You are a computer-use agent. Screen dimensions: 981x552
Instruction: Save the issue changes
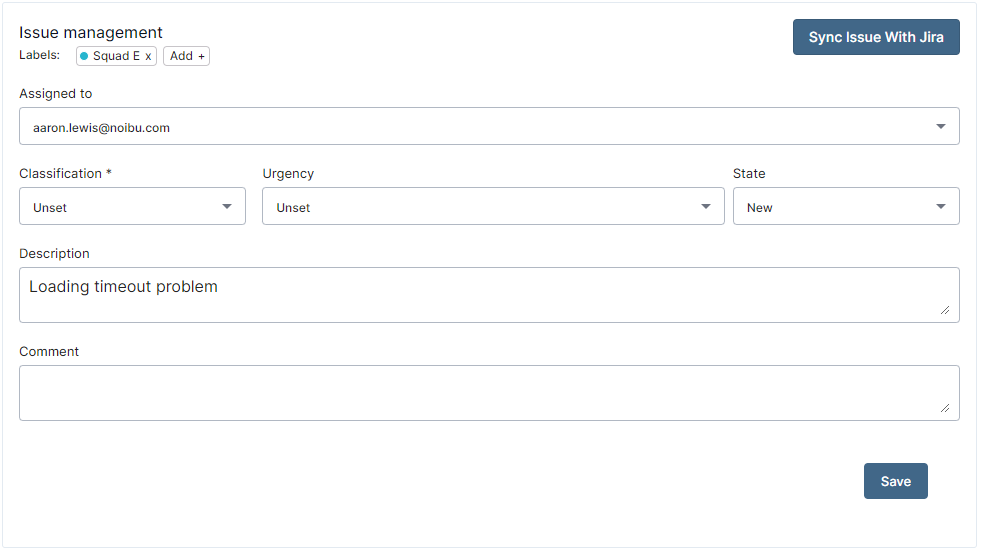[895, 481]
